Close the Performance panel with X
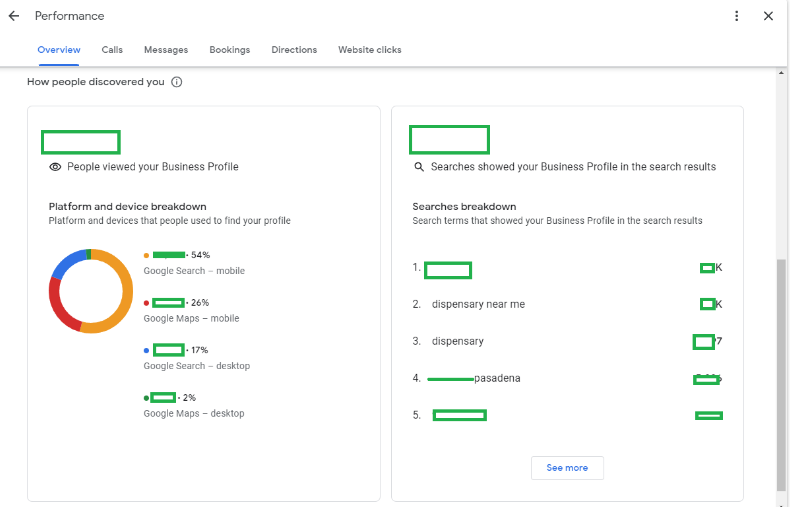This screenshot has height=507, width=790. pos(768,16)
